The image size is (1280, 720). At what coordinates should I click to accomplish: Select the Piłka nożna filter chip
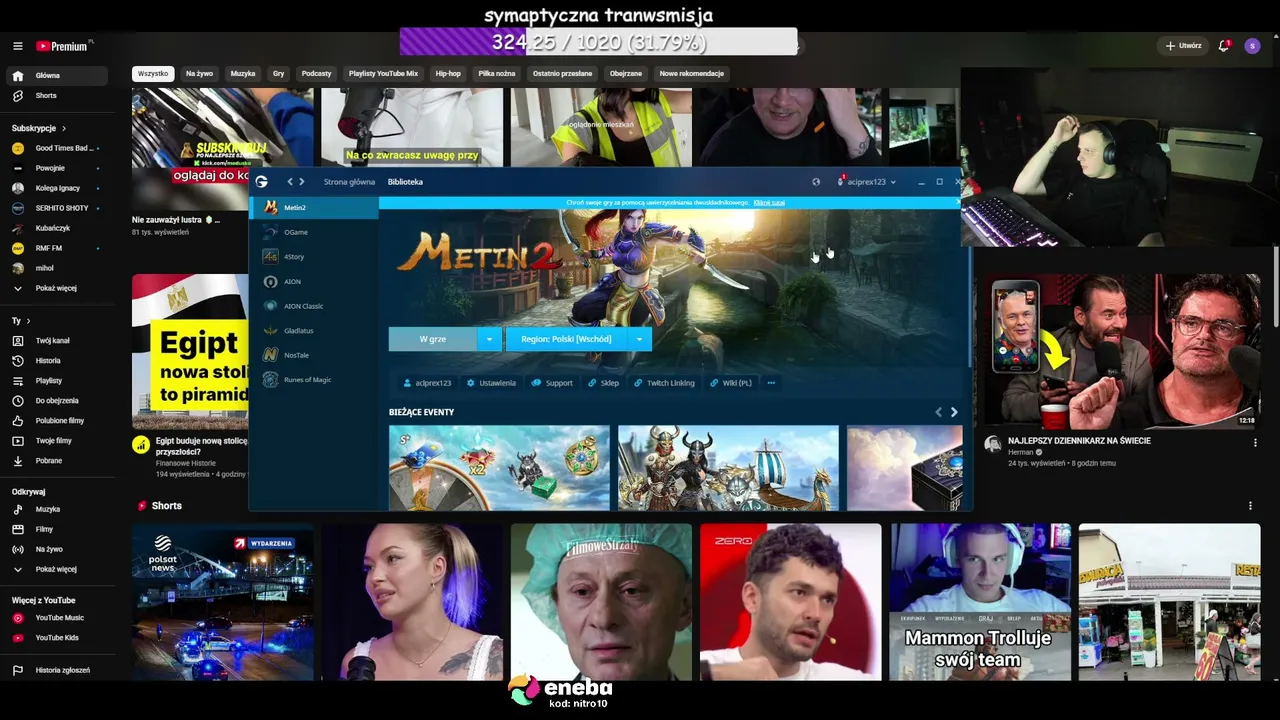tap(497, 74)
